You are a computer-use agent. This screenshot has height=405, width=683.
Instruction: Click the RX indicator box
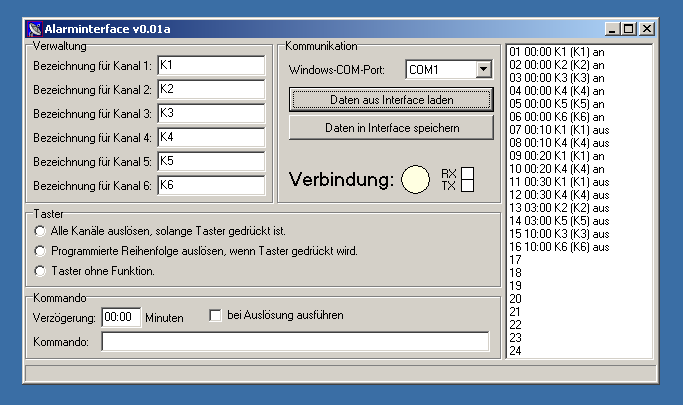[x=466, y=173]
